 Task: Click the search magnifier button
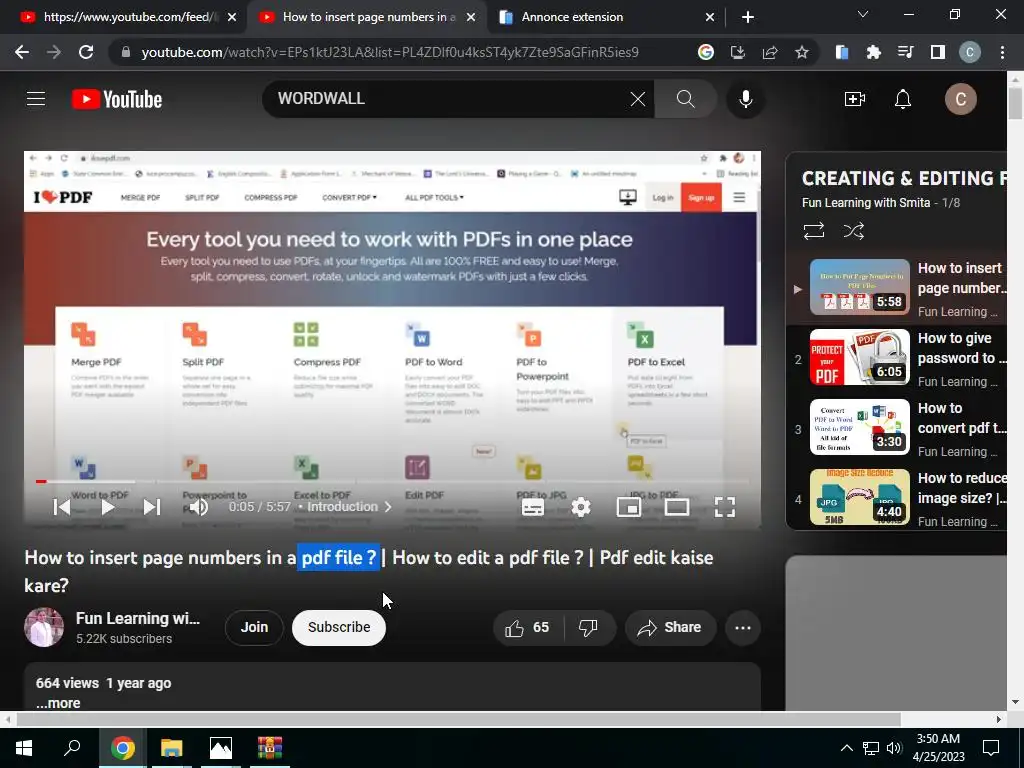point(685,99)
